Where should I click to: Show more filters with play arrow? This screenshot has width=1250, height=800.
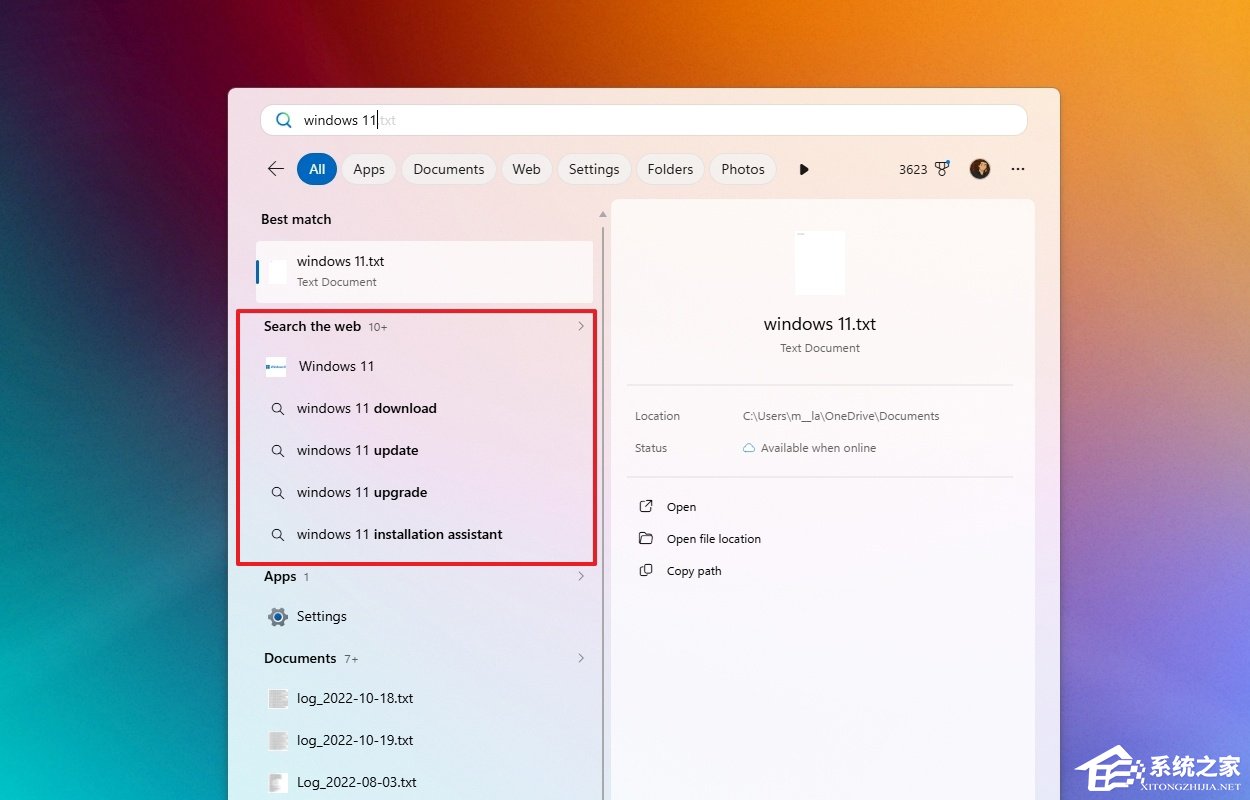tap(804, 169)
